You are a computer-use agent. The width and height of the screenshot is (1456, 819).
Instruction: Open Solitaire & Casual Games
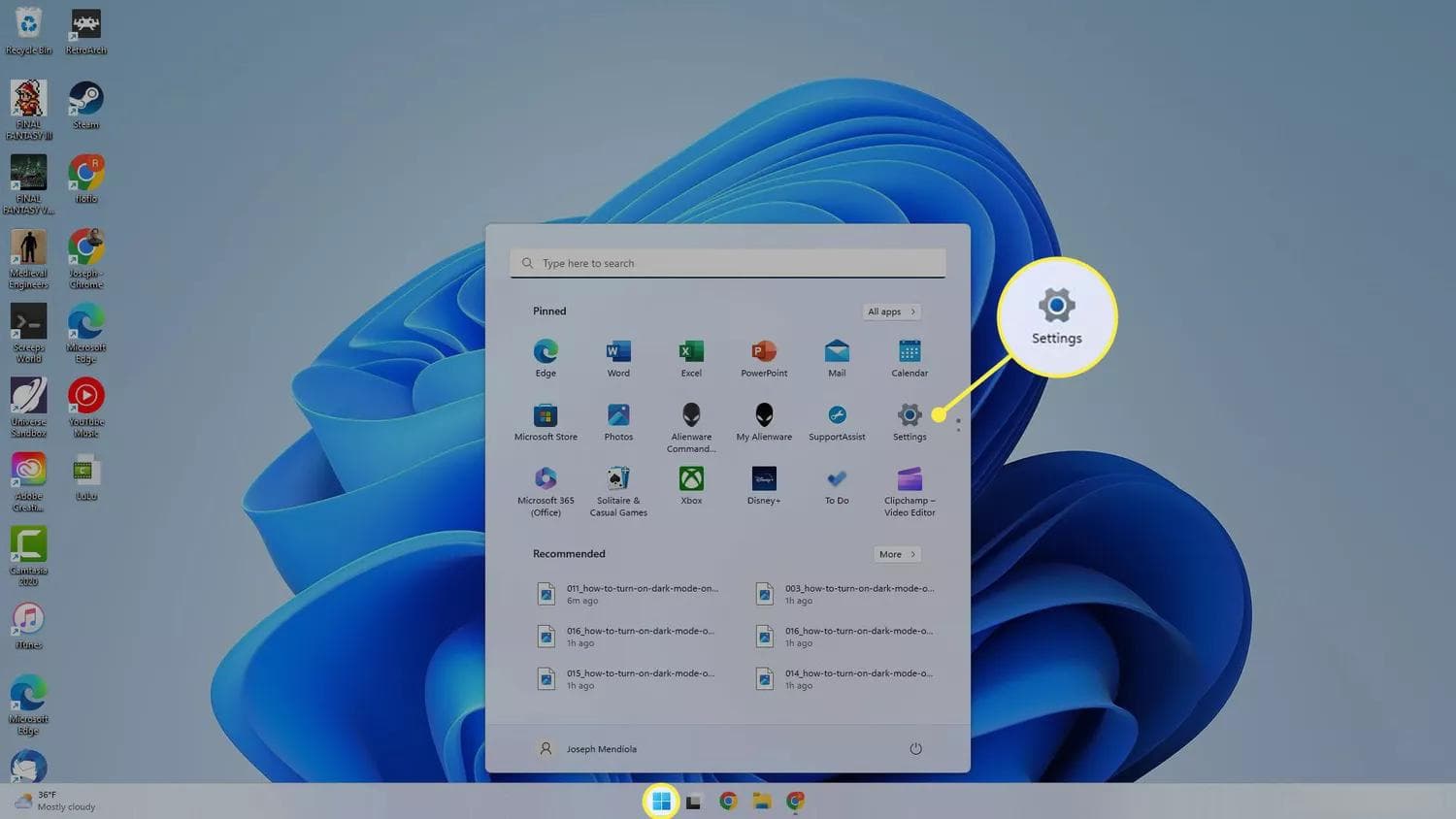click(618, 492)
